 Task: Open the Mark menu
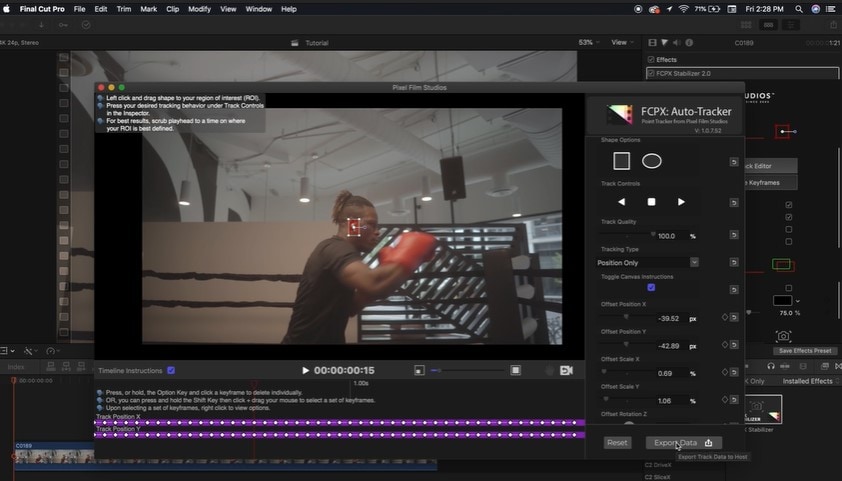coord(149,9)
